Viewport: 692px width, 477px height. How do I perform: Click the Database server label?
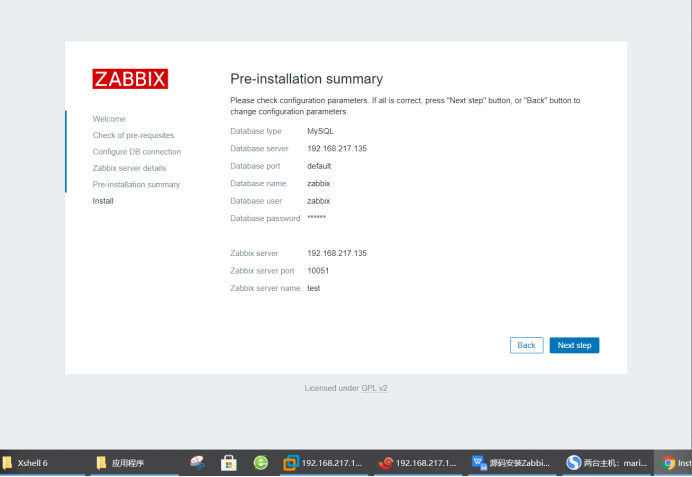[x=260, y=149]
